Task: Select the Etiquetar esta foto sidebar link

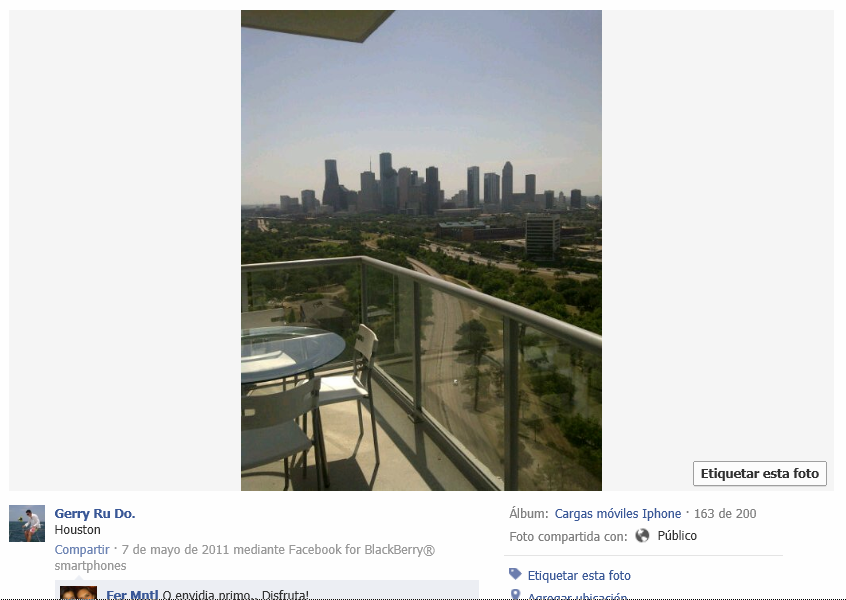Action: point(579,575)
